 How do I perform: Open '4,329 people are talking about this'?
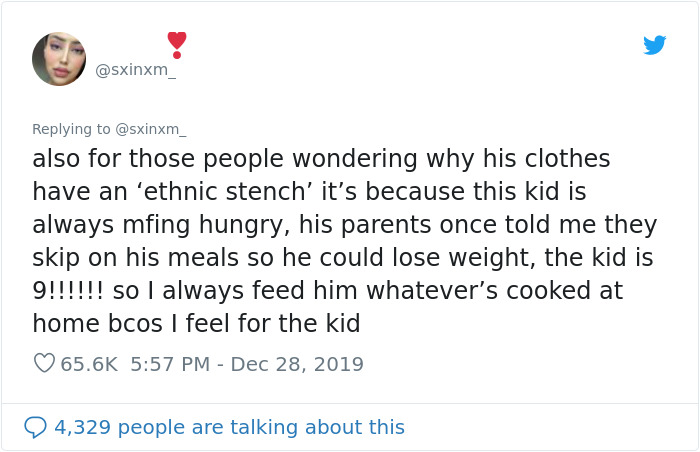229,427
